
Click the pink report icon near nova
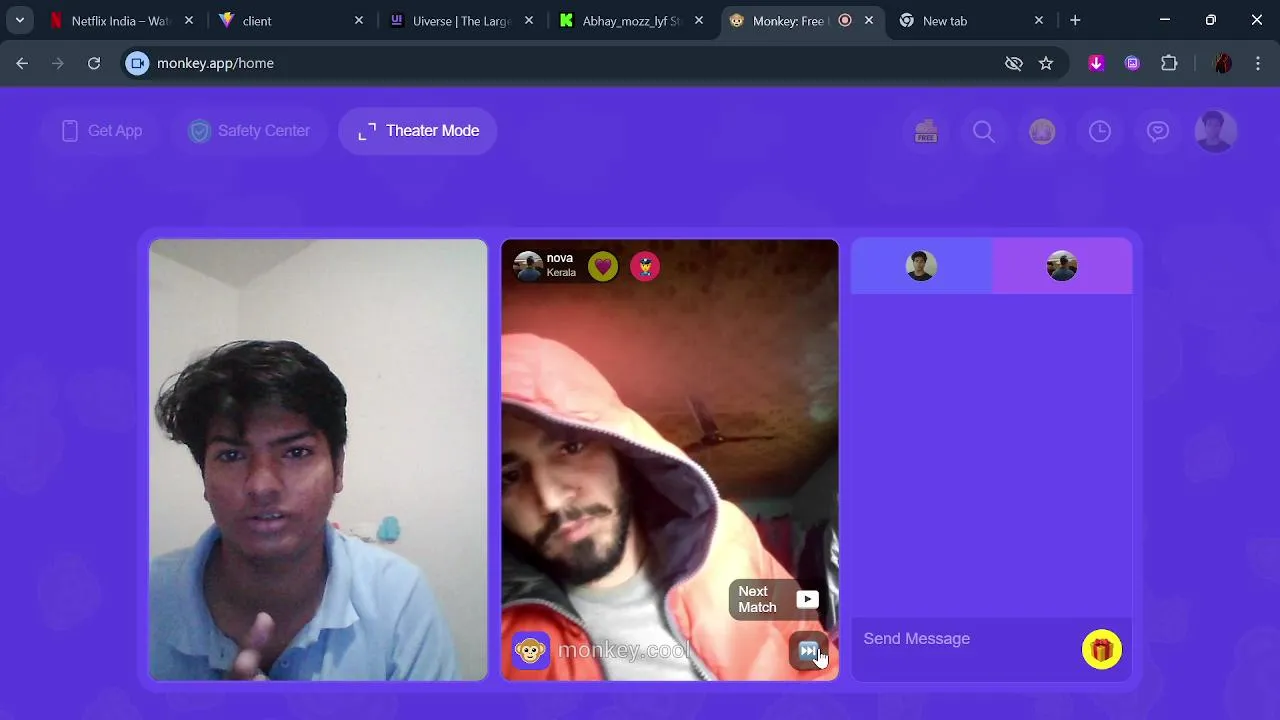645,267
